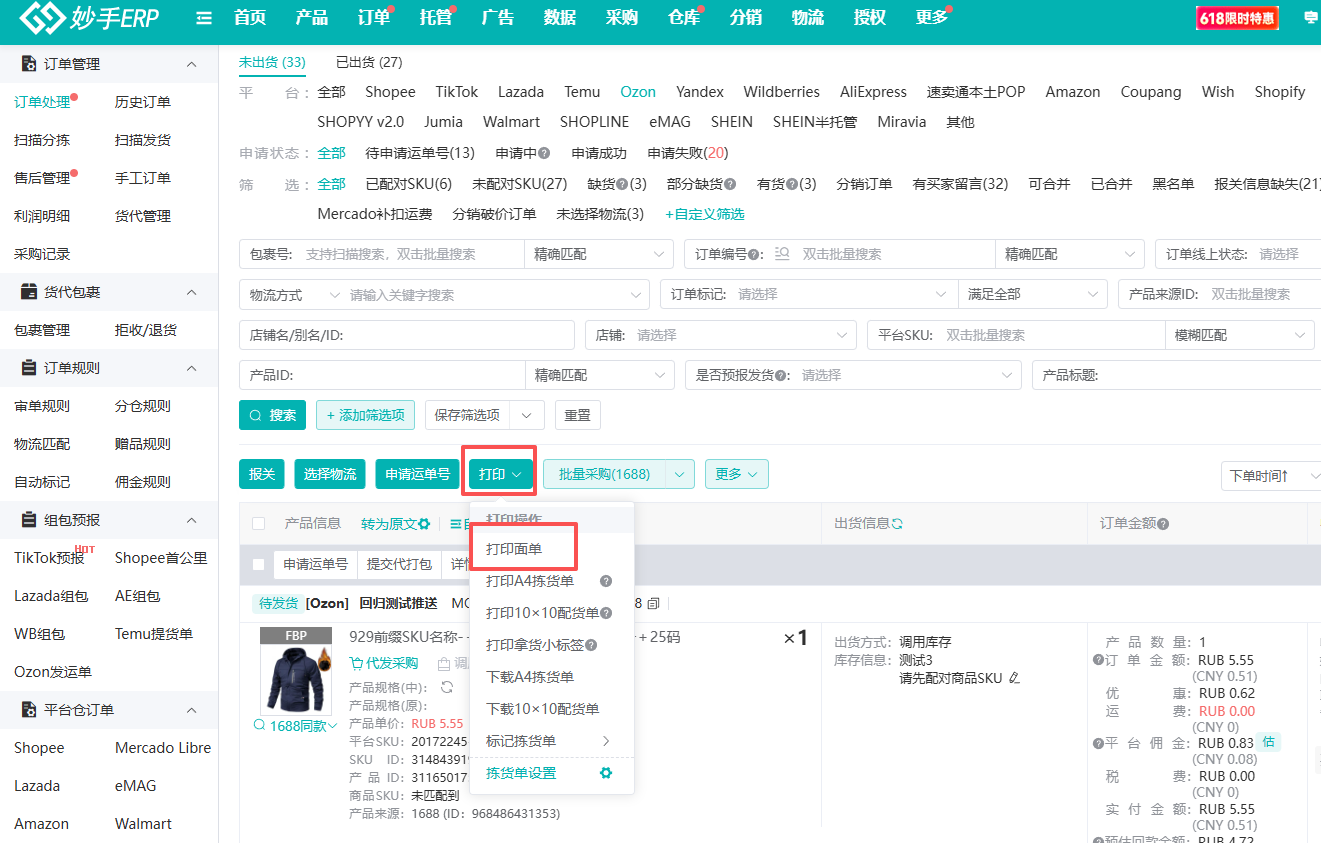Click the help icon beside 部分缺货
1321x843 pixels.
(x=730, y=184)
